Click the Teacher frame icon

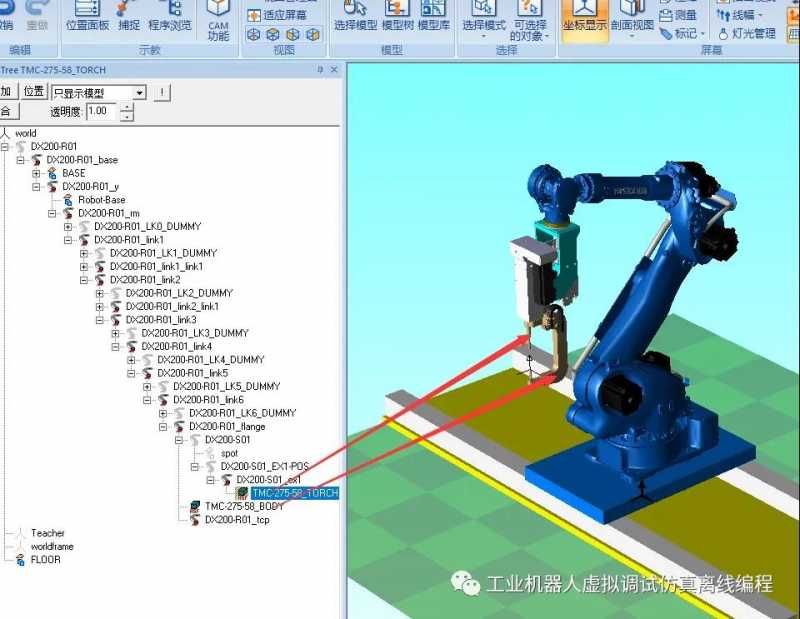(x=20, y=533)
